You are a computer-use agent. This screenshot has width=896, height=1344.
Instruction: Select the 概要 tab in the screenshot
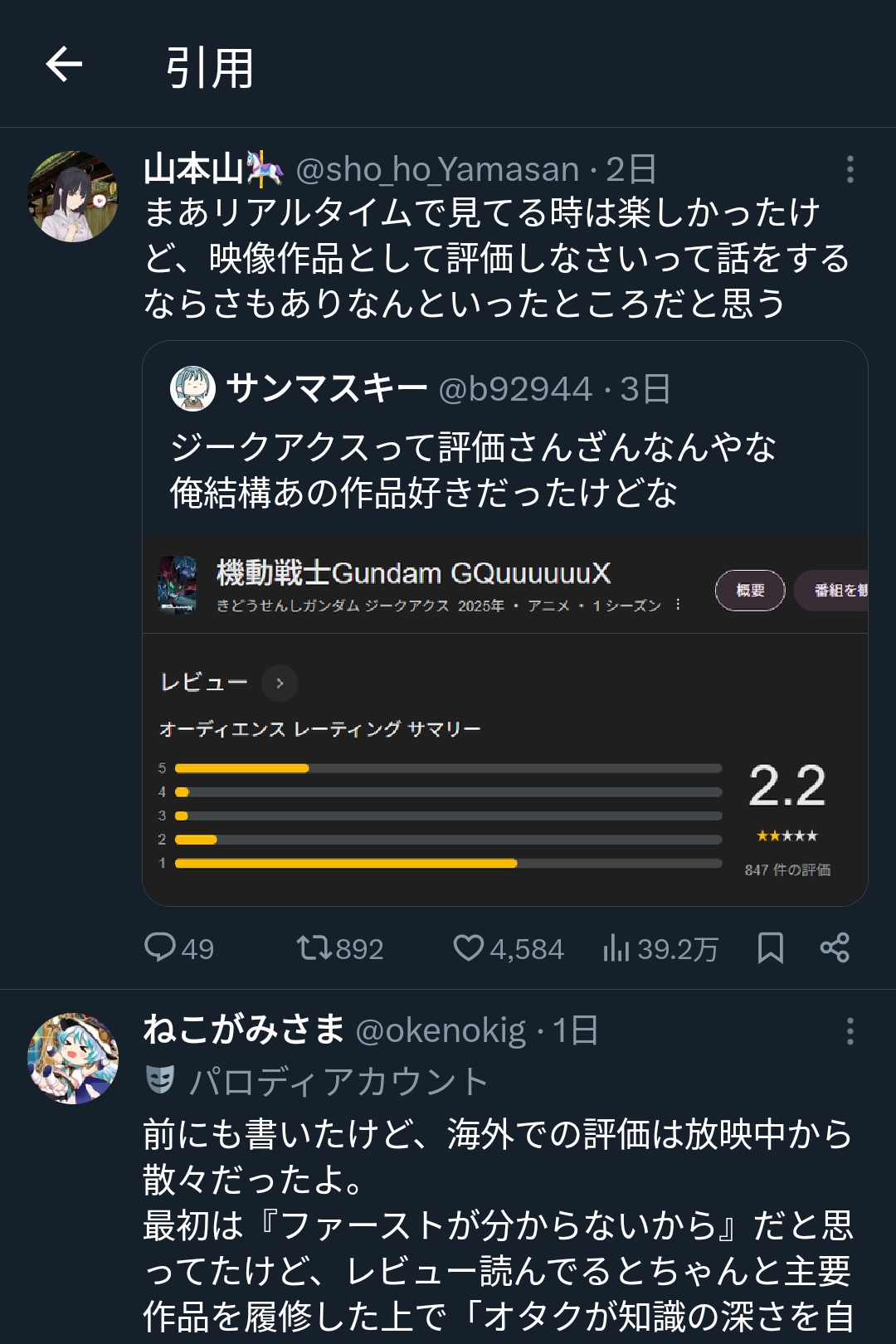750,590
